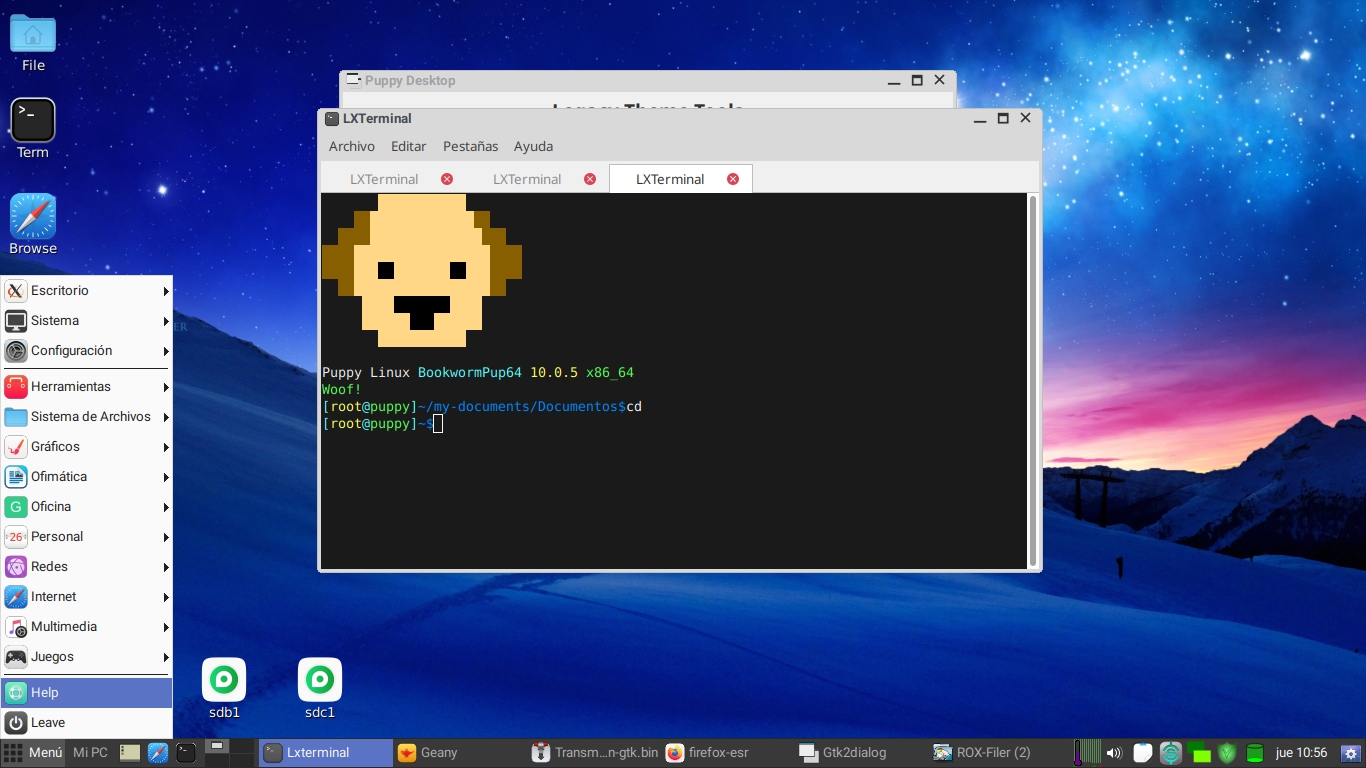Open the settings gear in the tray corner
The width and height of the screenshot is (1366, 768).
(1351, 753)
